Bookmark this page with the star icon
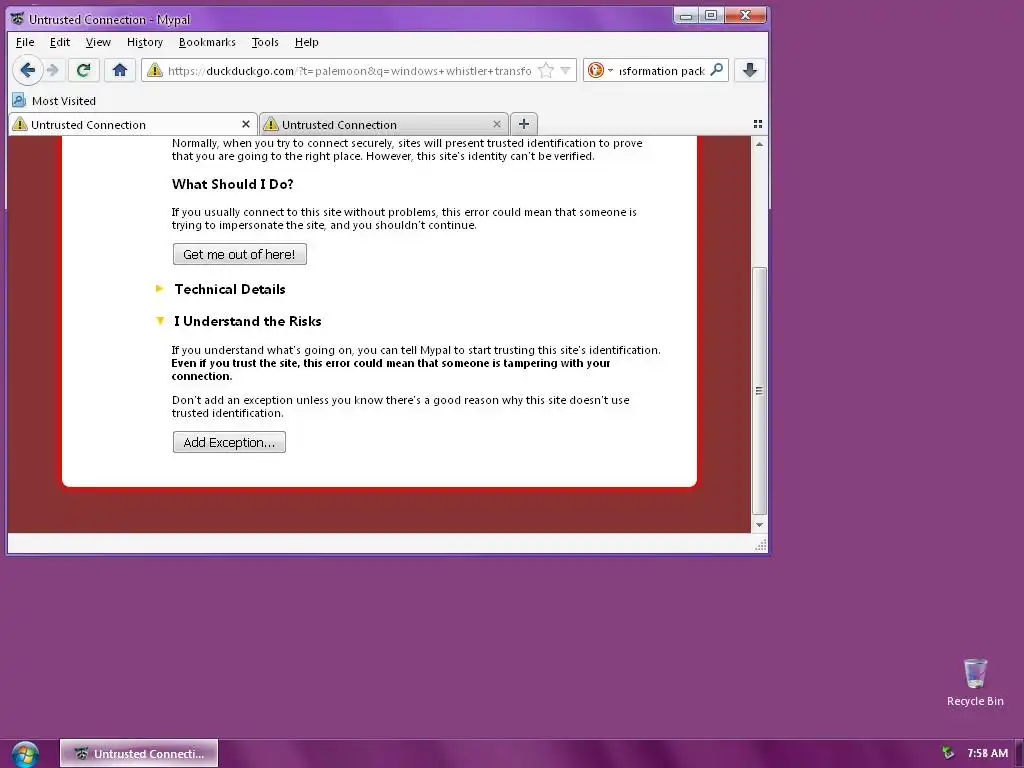Viewport: 1024px width, 768px height. pyautogui.click(x=546, y=71)
